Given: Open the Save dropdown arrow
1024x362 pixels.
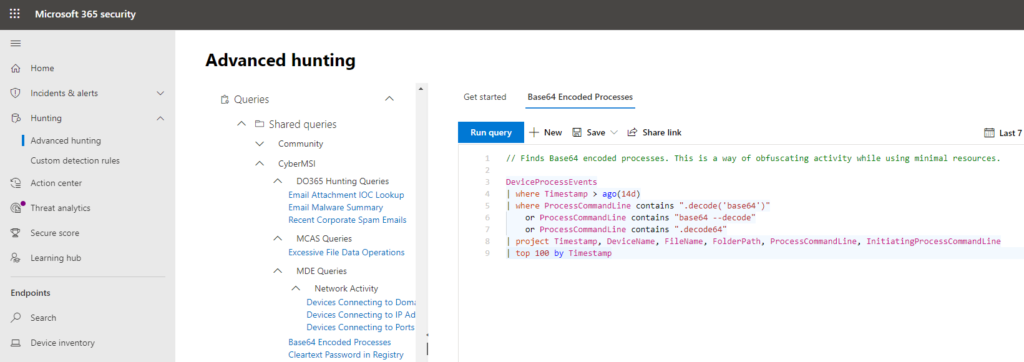Looking at the screenshot, I should (x=614, y=133).
